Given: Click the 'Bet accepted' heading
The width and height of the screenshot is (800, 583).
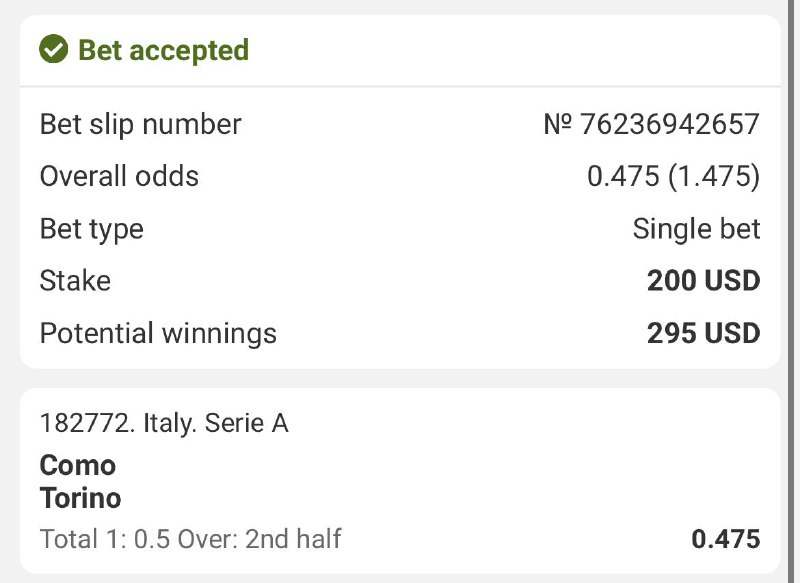Looking at the screenshot, I should click(x=163, y=50).
